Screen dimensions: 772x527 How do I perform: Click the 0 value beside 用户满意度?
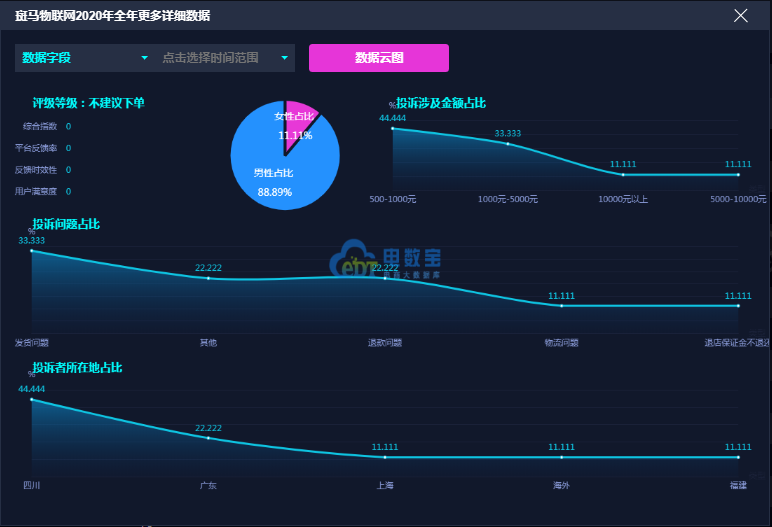tap(68, 192)
